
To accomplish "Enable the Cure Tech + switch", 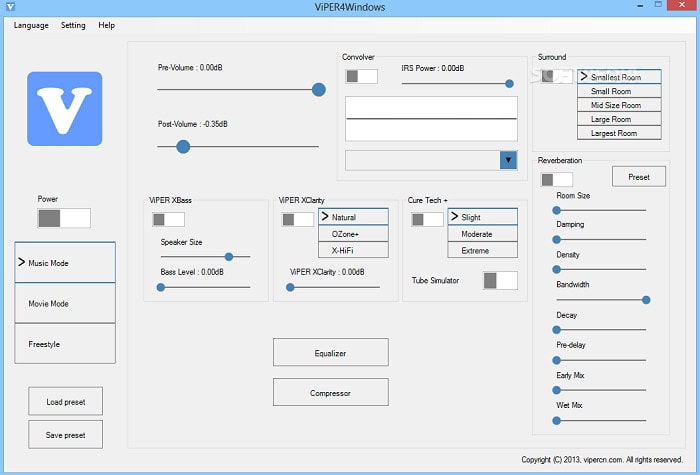I will click(x=427, y=219).
